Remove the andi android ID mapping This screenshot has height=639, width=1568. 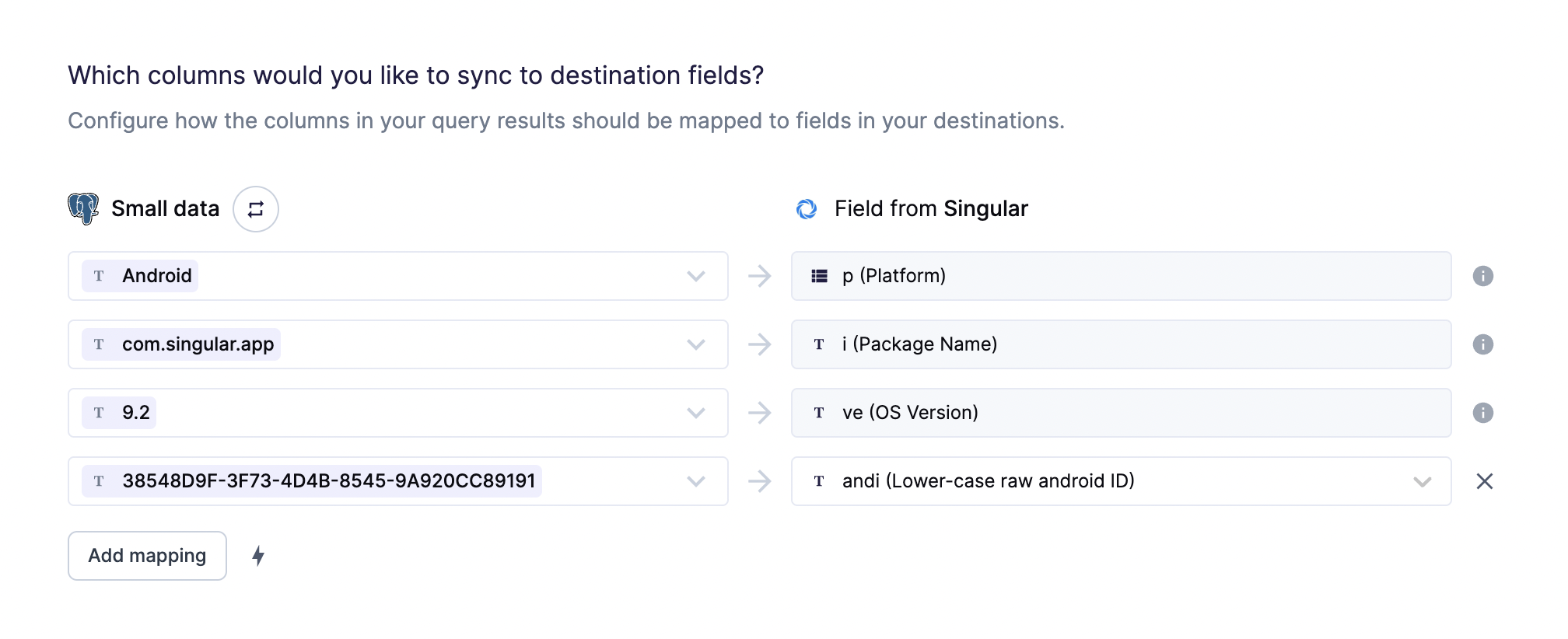(x=1484, y=481)
